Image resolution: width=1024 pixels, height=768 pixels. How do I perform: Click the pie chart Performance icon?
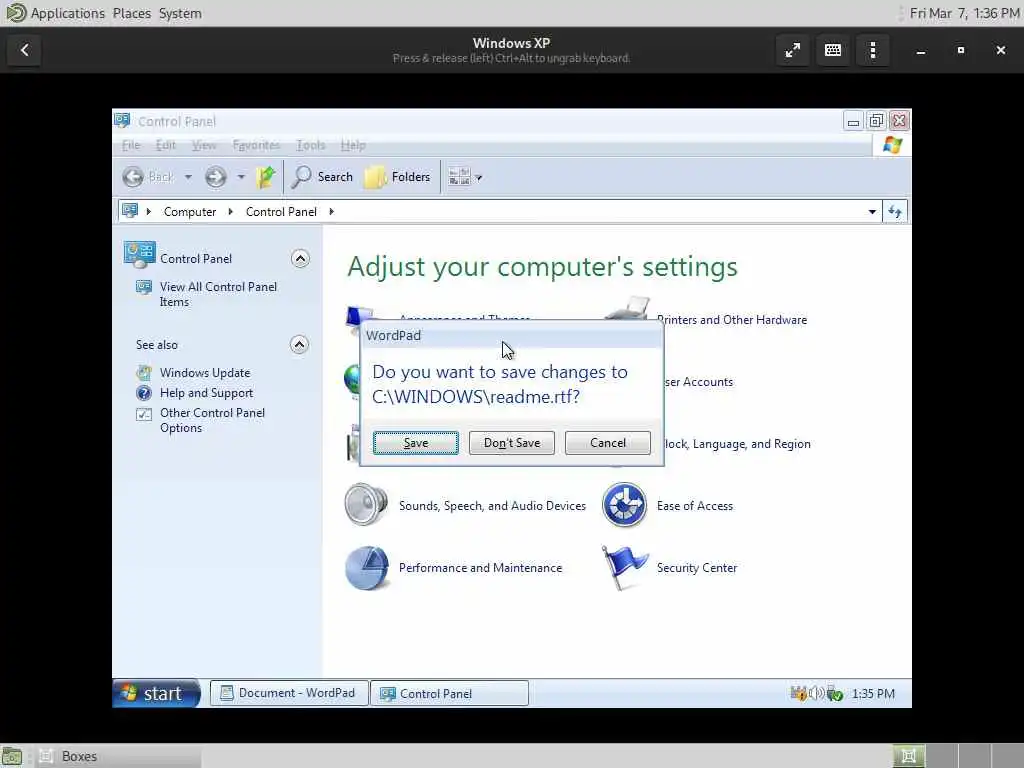pos(366,568)
